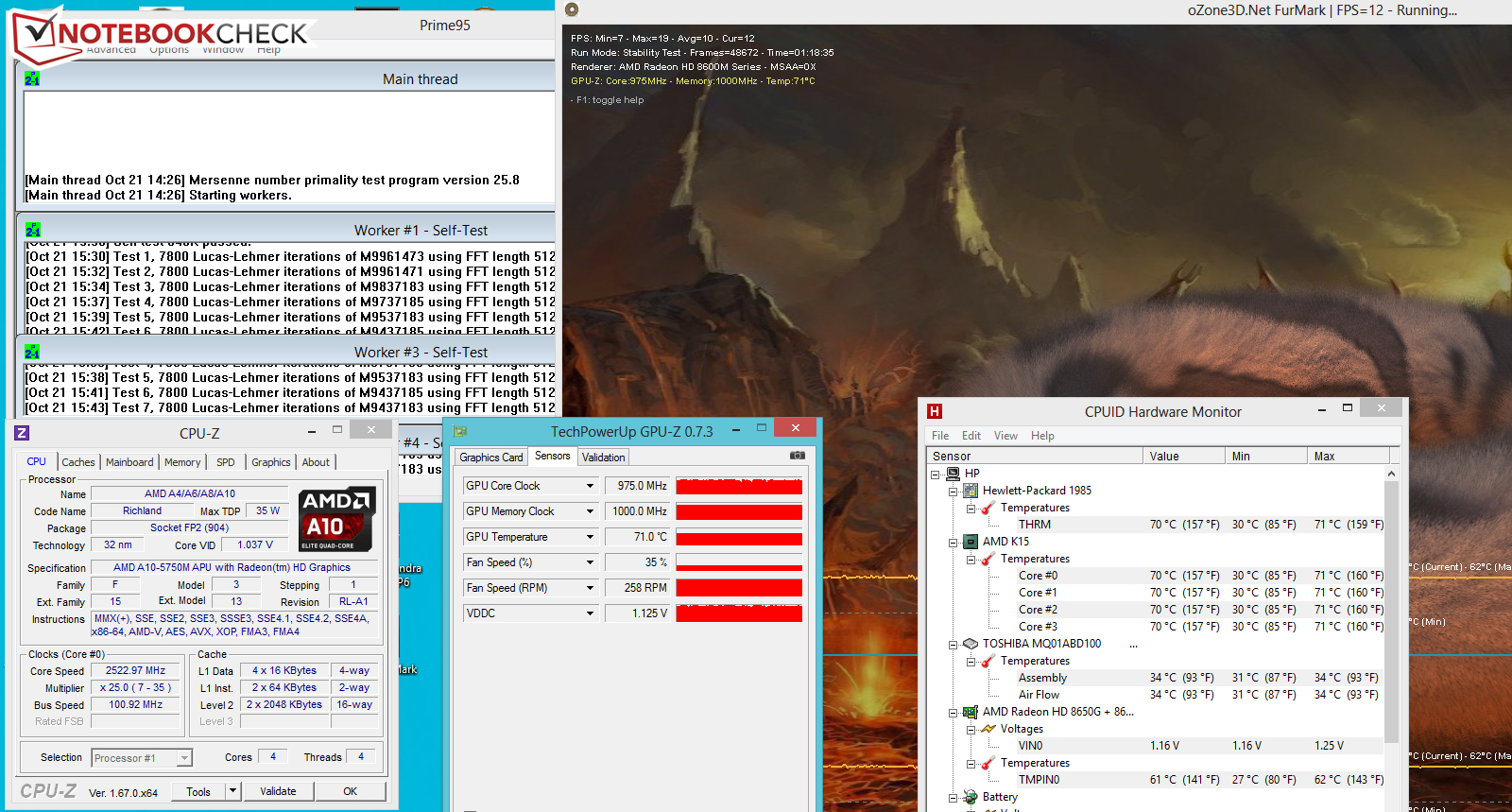Click the Voltages lightning icon under AMD Radeon

(988, 729)
